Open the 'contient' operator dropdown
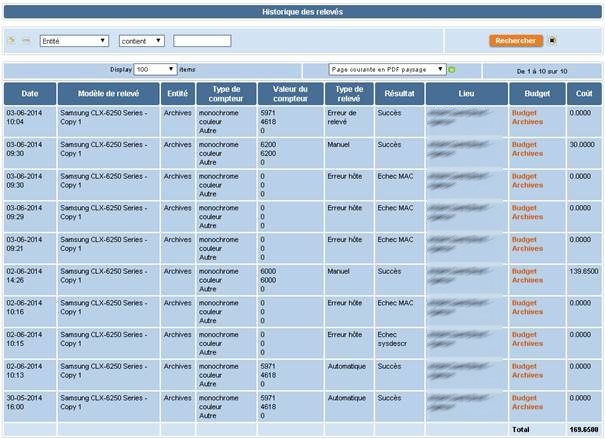605x439 pixels. [x=142, y=41]
